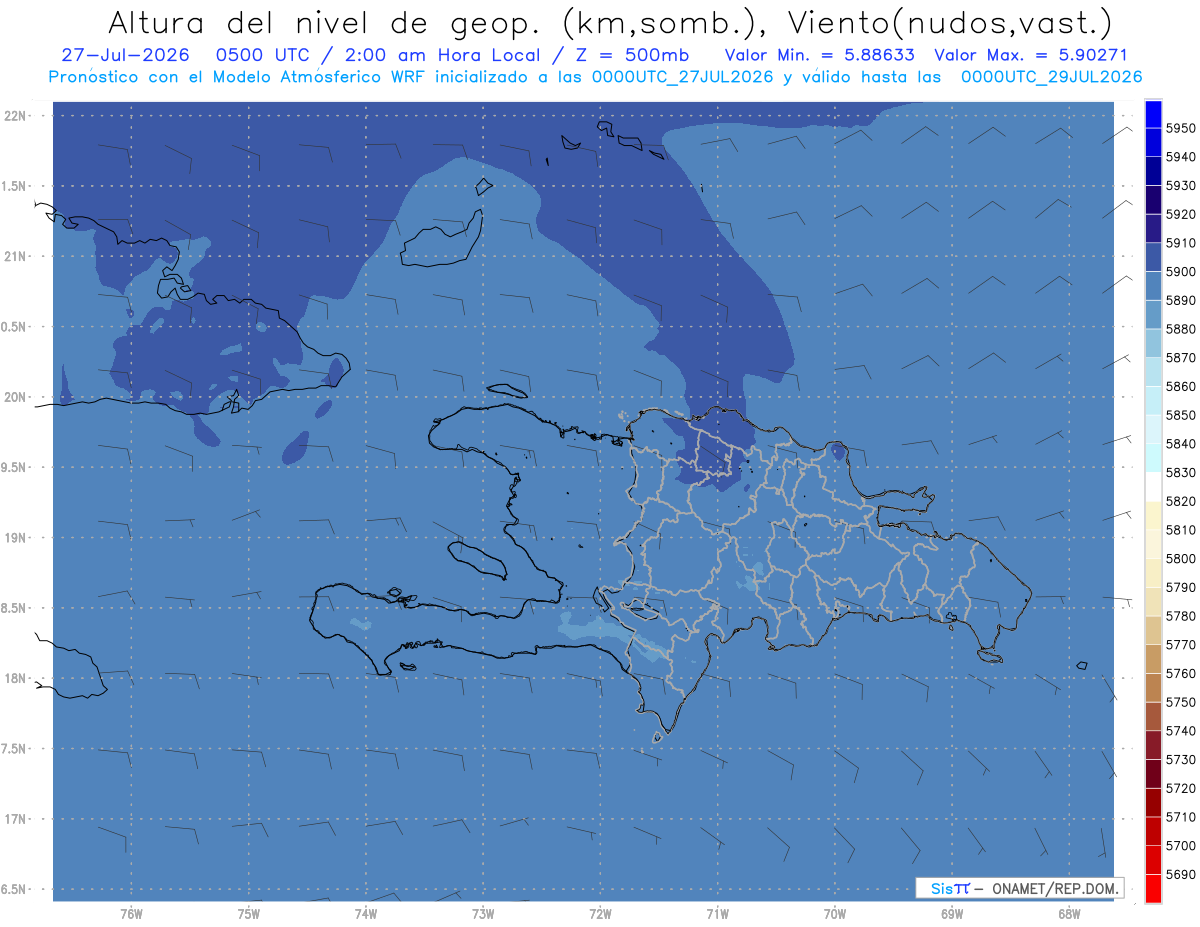Select the 'Valor Min. = 5.88633' text
The height and width of the screenshot is (927, 1200).
click(x=819, y=55)
